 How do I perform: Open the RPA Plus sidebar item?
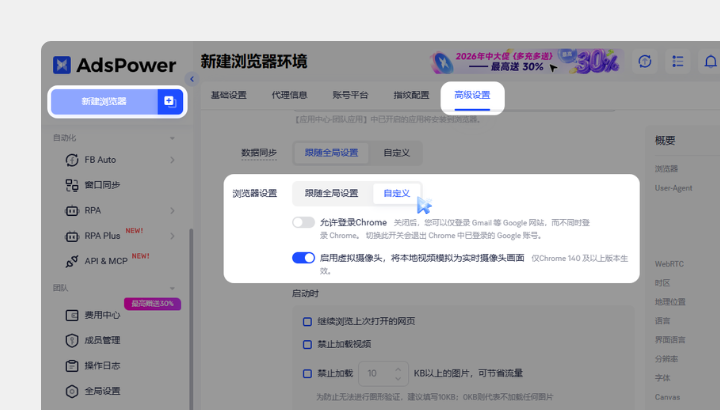click(102, 236)
